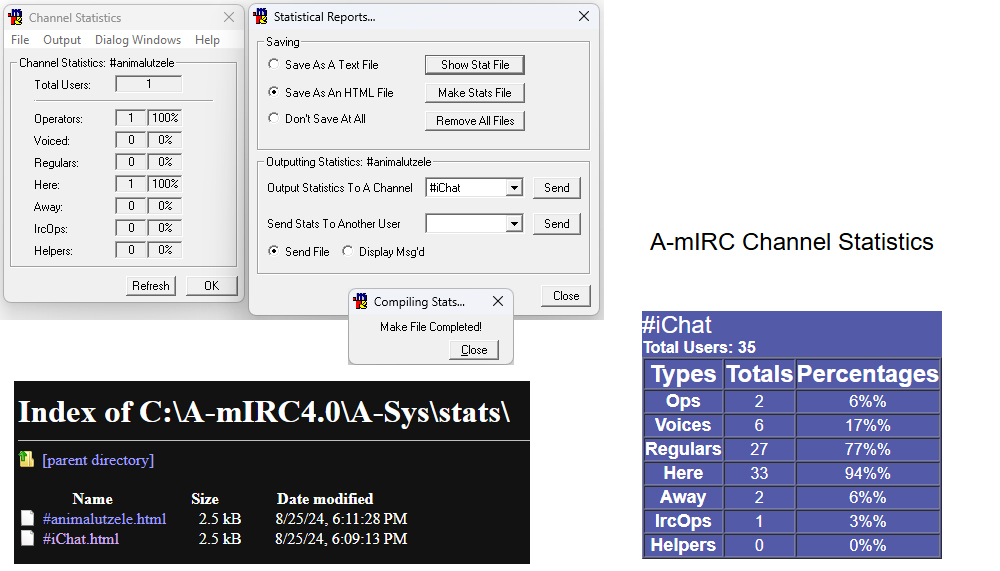Click the Total Users value field
Screen dimensions: 1000x571
pos(149,84)
